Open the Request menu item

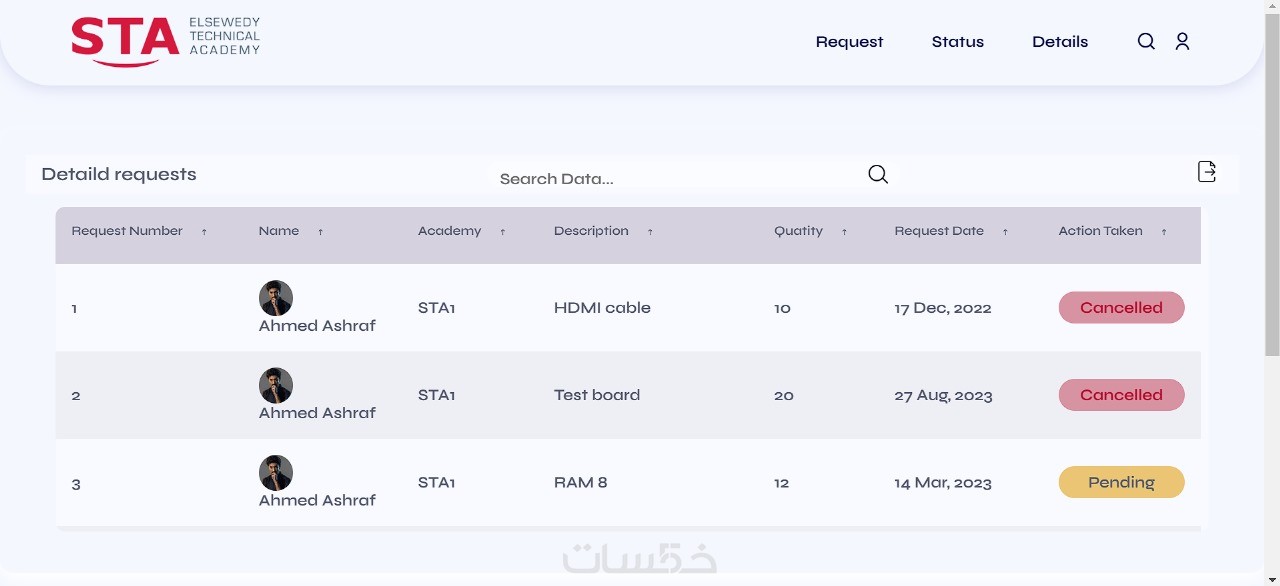coord(849,42)
